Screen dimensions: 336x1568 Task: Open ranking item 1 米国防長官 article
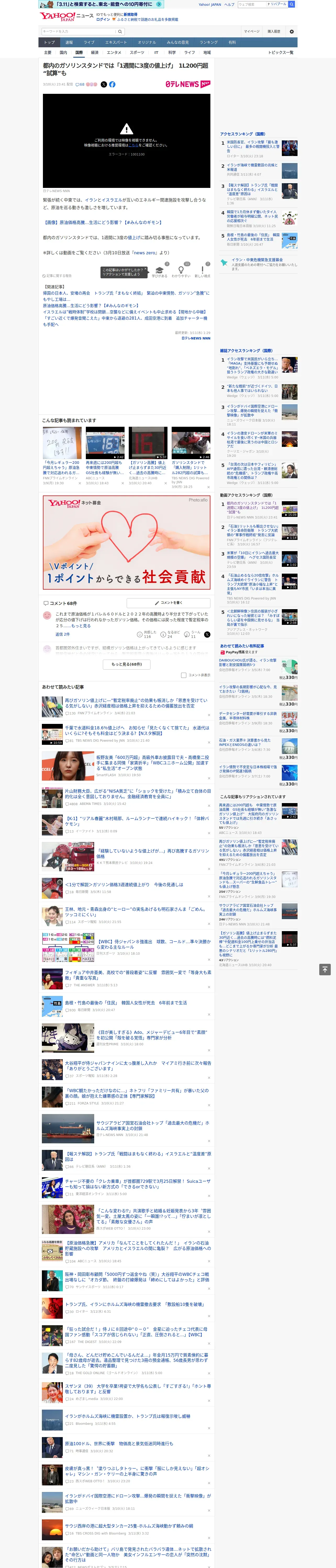253,147
